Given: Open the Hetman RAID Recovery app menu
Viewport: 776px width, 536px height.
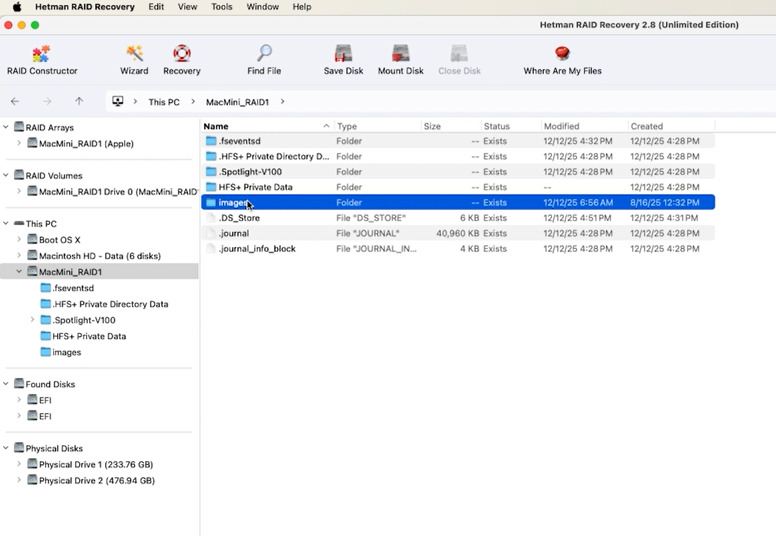Looking at the screenshot, I should point(85,7).
